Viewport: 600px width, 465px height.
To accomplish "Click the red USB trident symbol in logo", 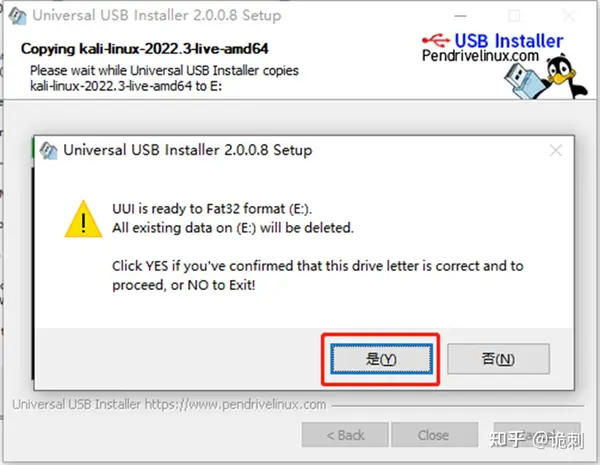I will point(436,39).
